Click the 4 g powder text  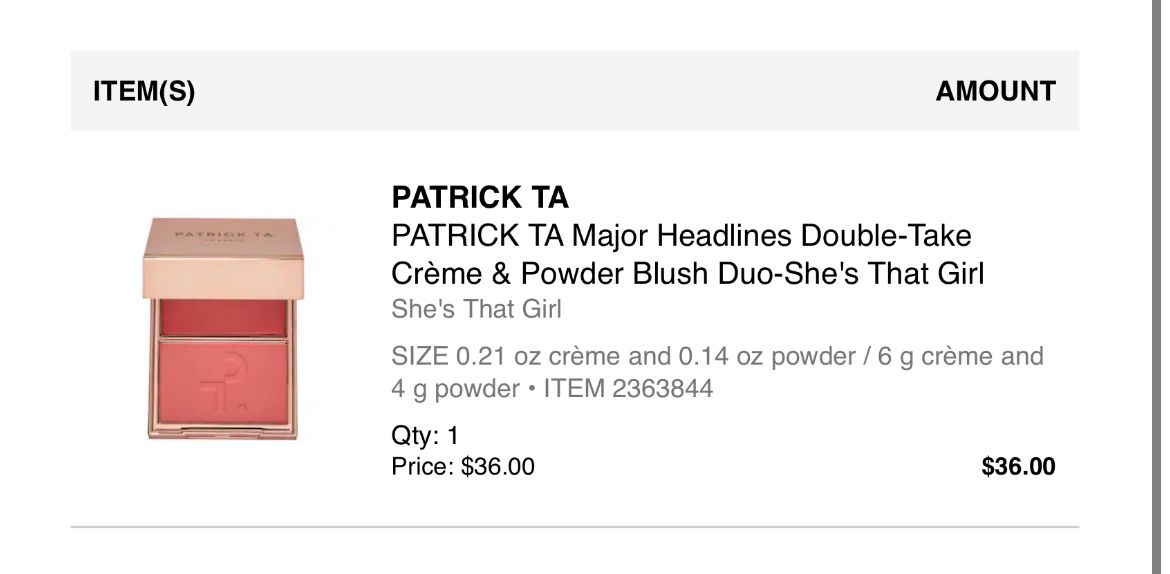pos(453,389)
